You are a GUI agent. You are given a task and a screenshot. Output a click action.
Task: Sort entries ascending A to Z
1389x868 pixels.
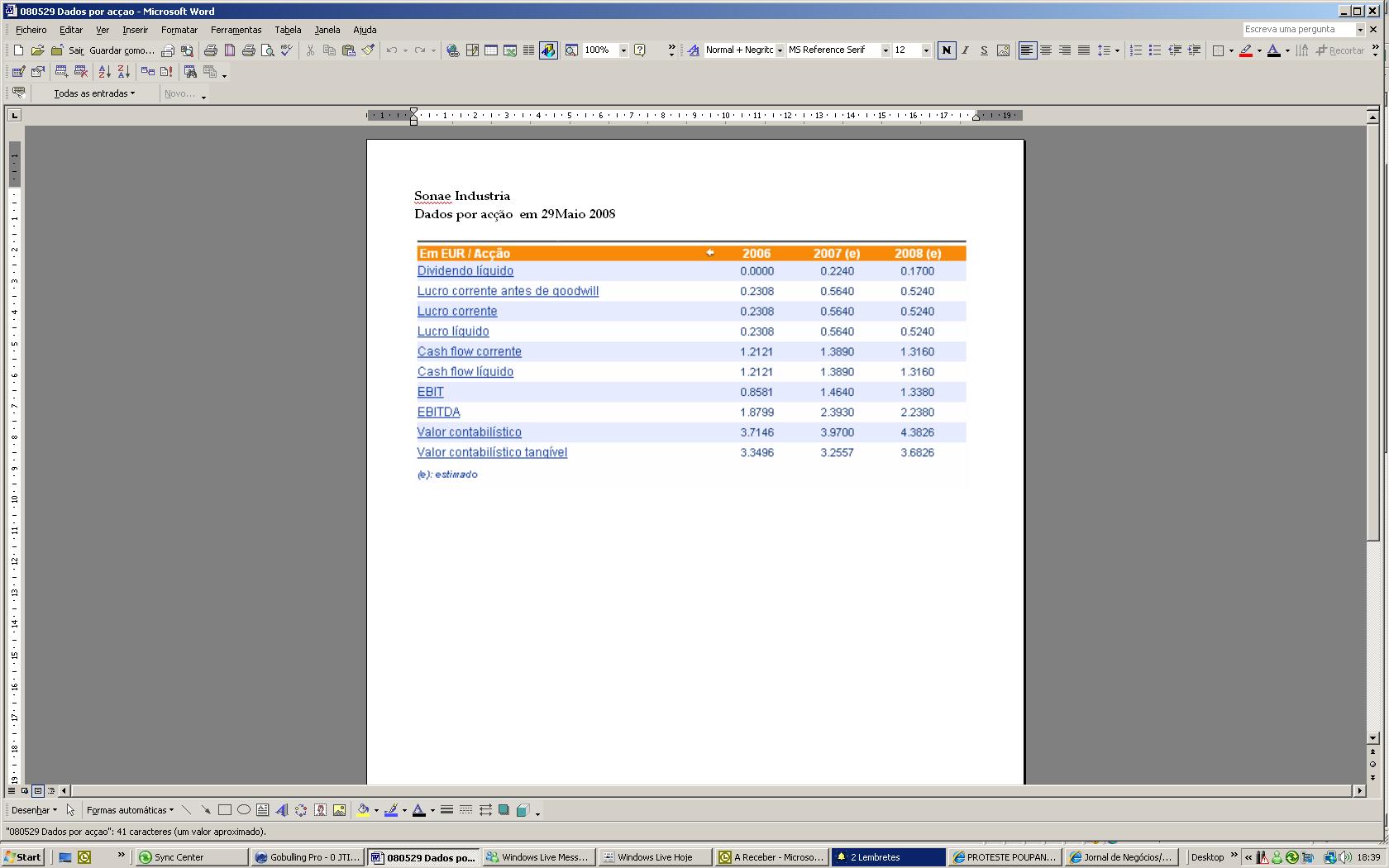click(104, 72)
